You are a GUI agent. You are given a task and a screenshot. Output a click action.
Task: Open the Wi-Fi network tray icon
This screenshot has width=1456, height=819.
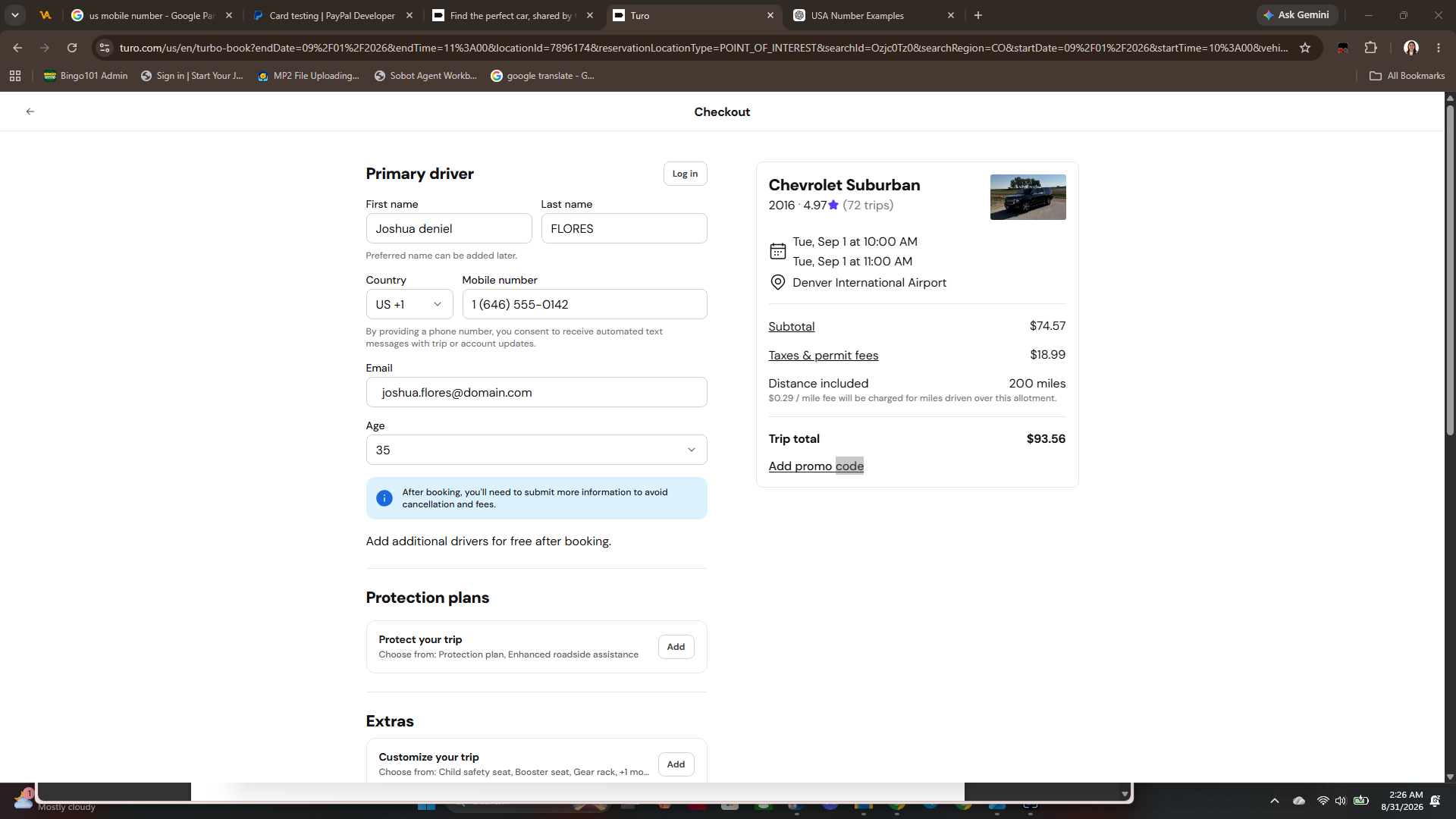point(1323,801)
